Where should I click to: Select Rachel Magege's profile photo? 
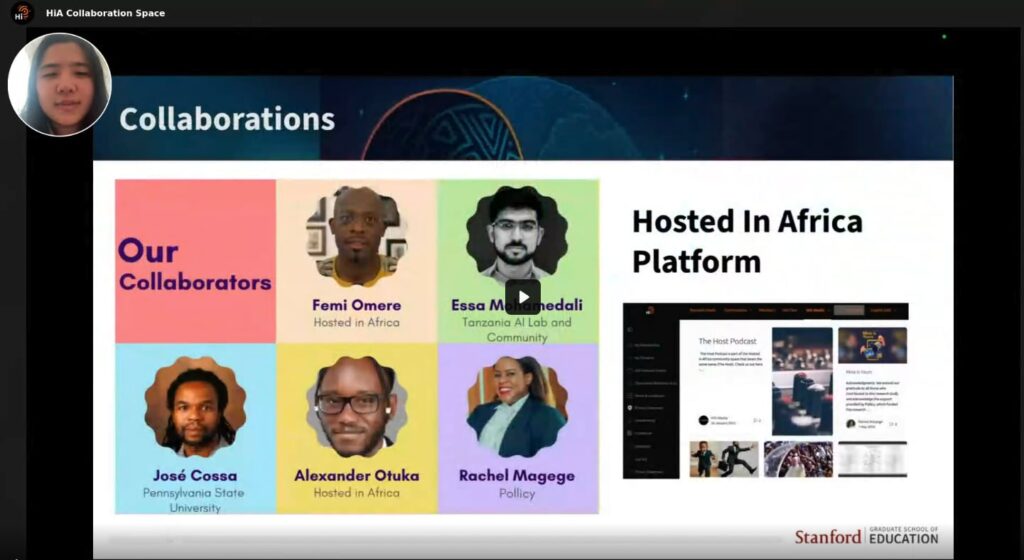[x=517, y=407]
